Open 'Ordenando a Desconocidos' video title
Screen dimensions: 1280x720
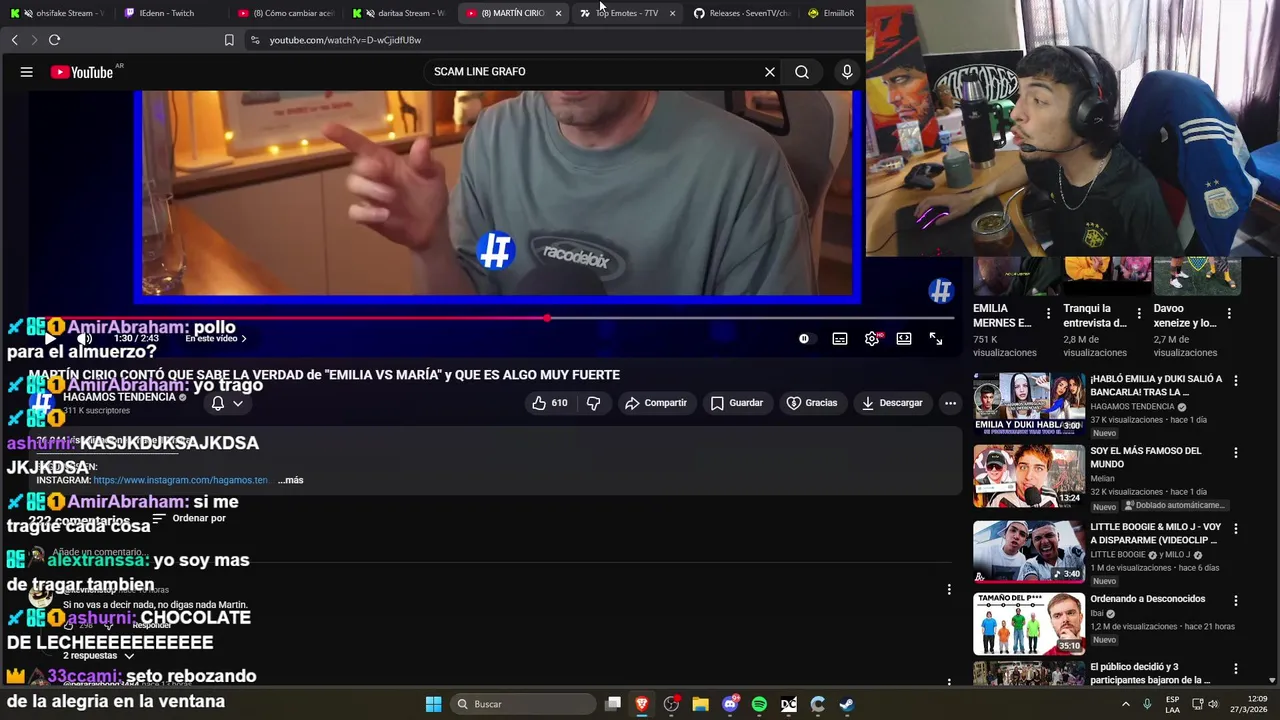click(1147, 599)
